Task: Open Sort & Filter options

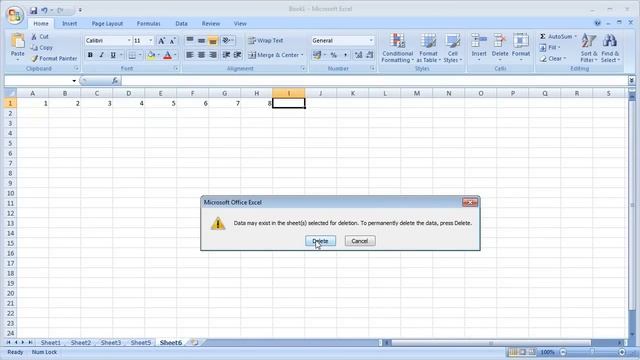Action: click(589, 48)
